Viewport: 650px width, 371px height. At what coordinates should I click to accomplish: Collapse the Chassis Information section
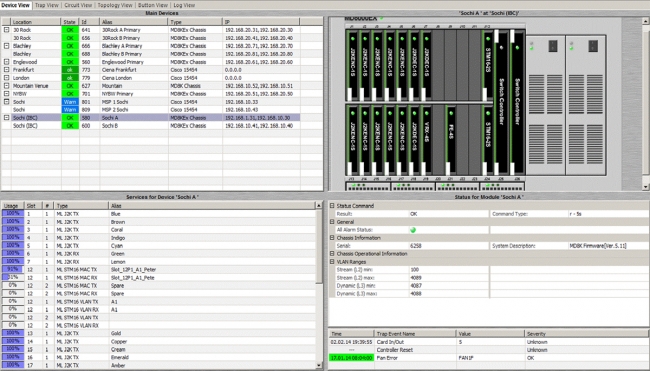click(x=332, y=238)
